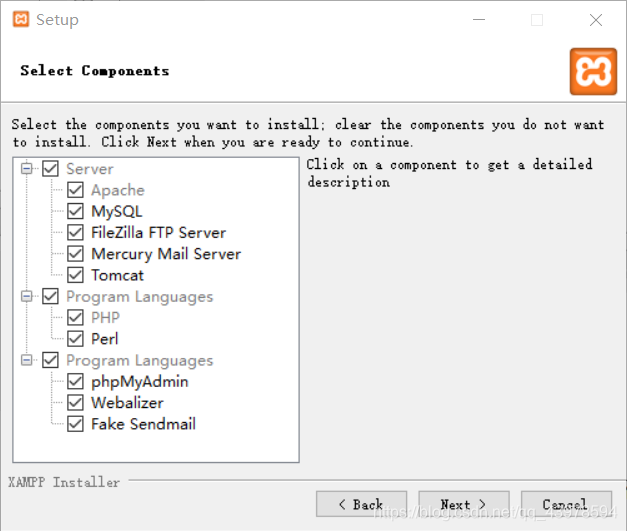Minimize the Setup window
Screen dimensions: 627x531
[x=479, y=19]
